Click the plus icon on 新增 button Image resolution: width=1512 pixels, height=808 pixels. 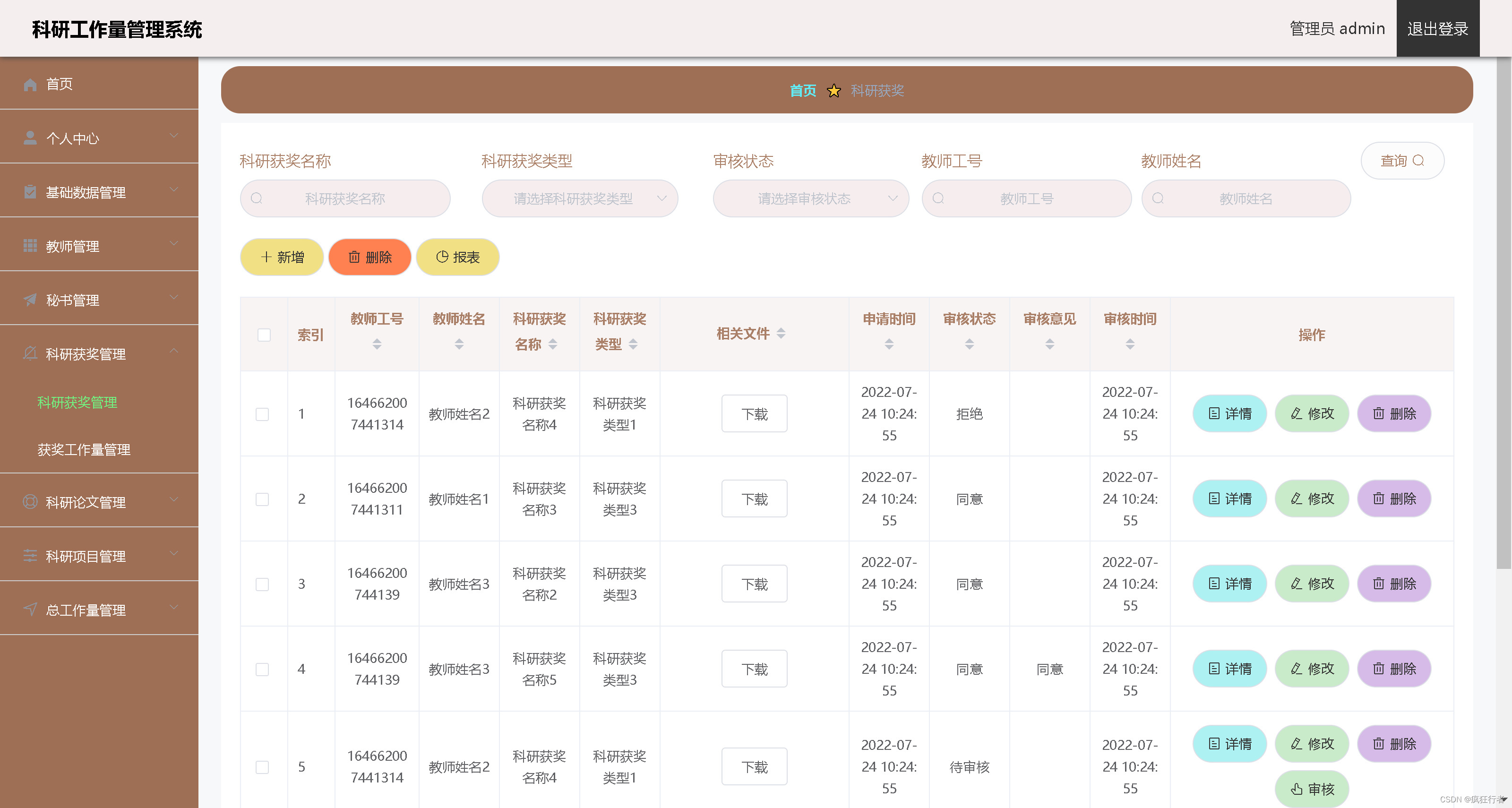pos(266,257)
